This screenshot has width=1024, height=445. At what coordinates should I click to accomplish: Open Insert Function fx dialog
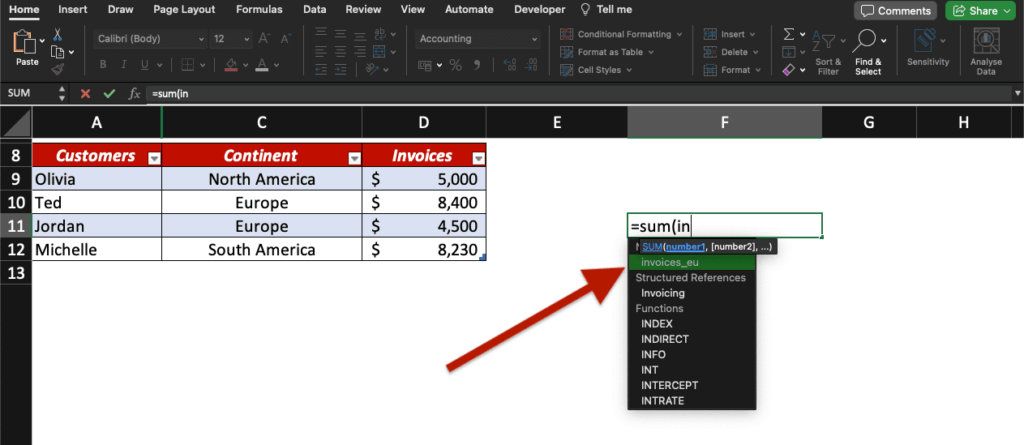[134, 93]
